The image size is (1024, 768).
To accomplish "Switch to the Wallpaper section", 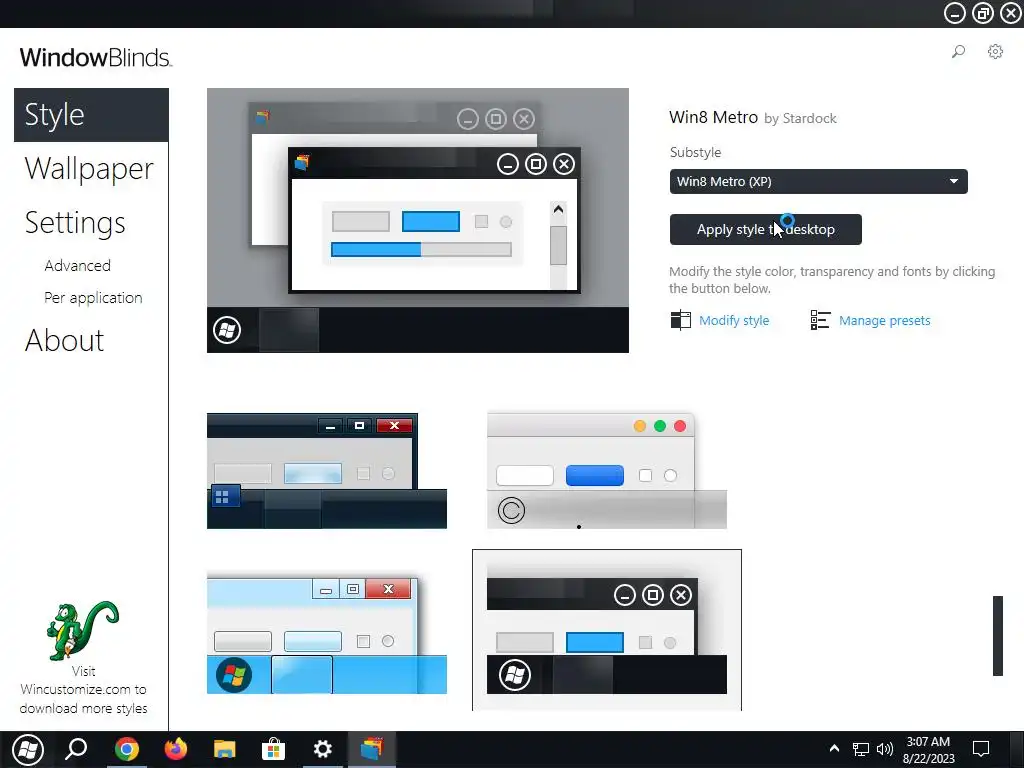I will click(89, 169).
